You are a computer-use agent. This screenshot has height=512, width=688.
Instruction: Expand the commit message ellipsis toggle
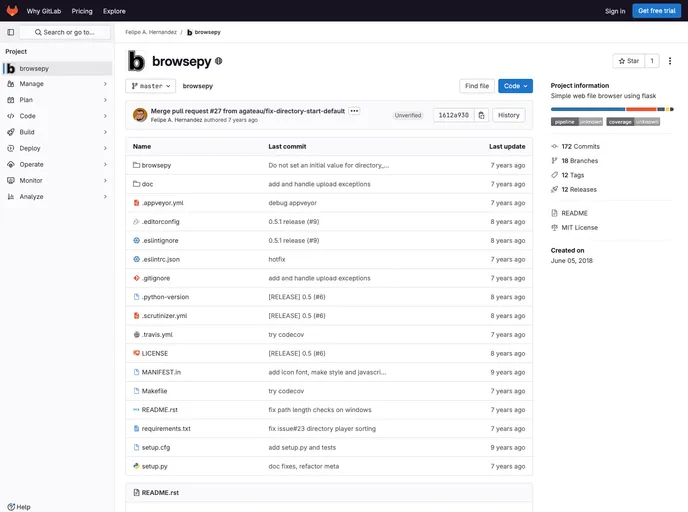[x=355, y=111]
